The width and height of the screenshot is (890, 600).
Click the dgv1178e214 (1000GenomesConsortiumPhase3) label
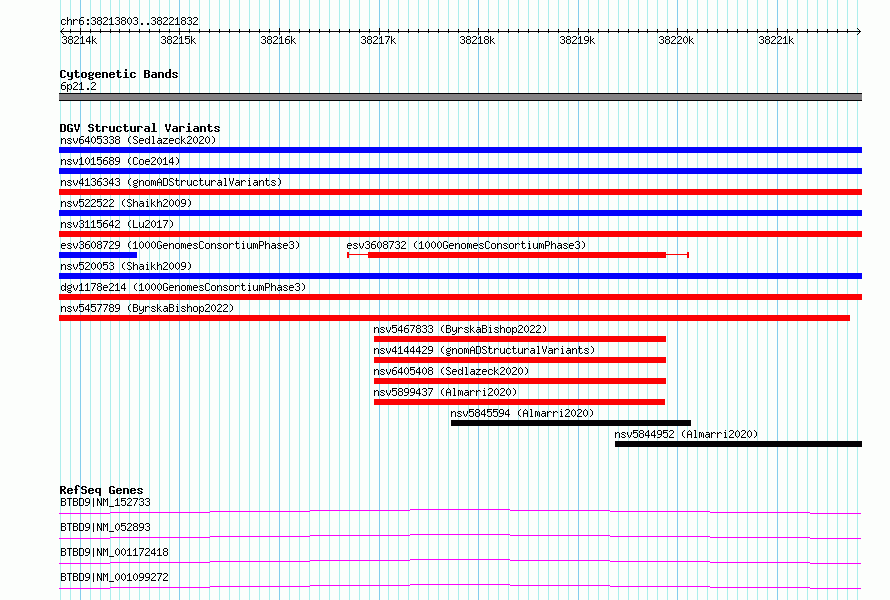[x=183, y=287]
